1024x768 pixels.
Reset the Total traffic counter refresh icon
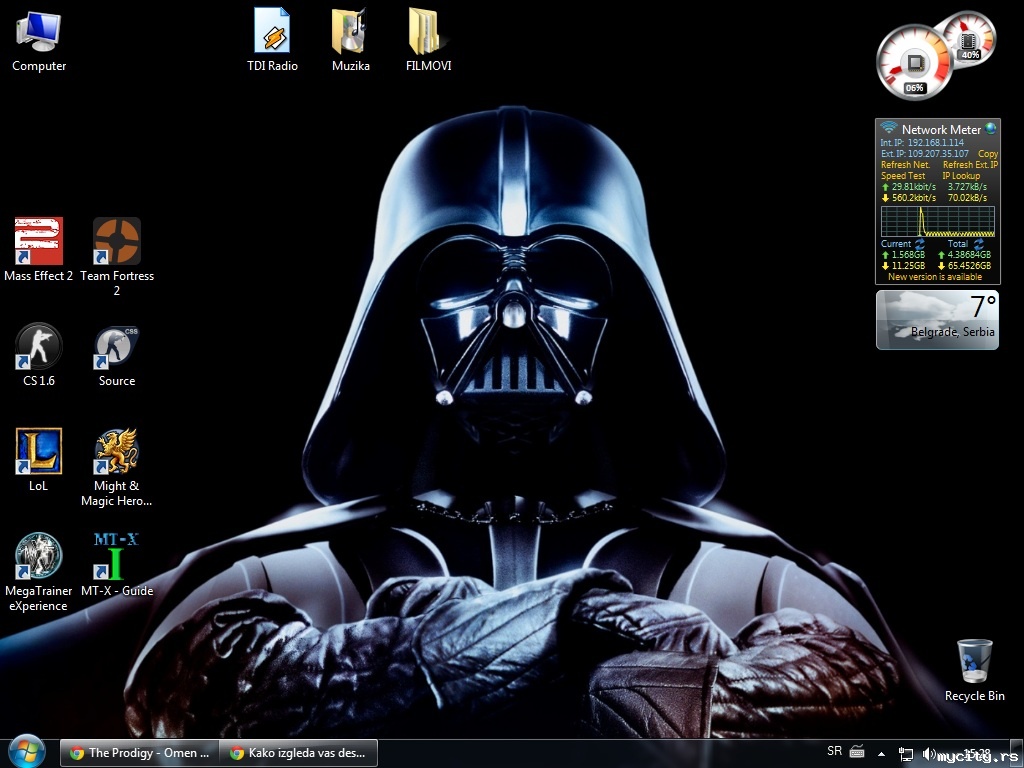979,244
